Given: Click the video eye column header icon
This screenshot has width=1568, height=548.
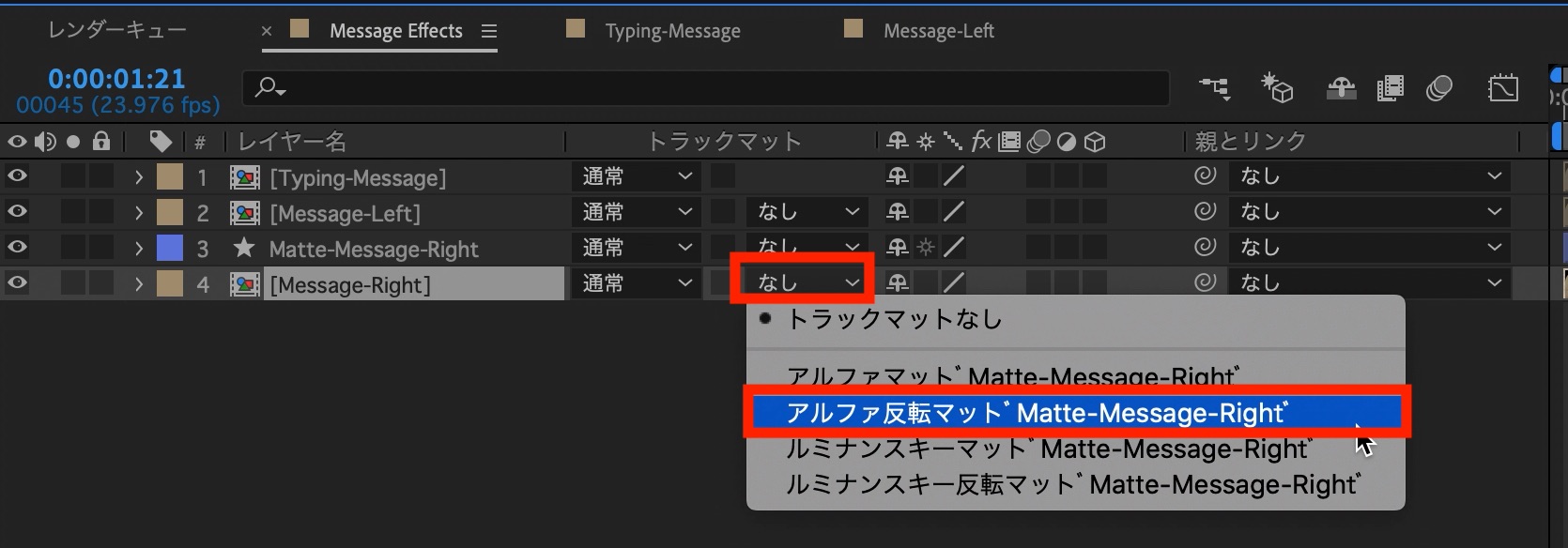Looking at the screenshot, I should click(x=17, y=142).
